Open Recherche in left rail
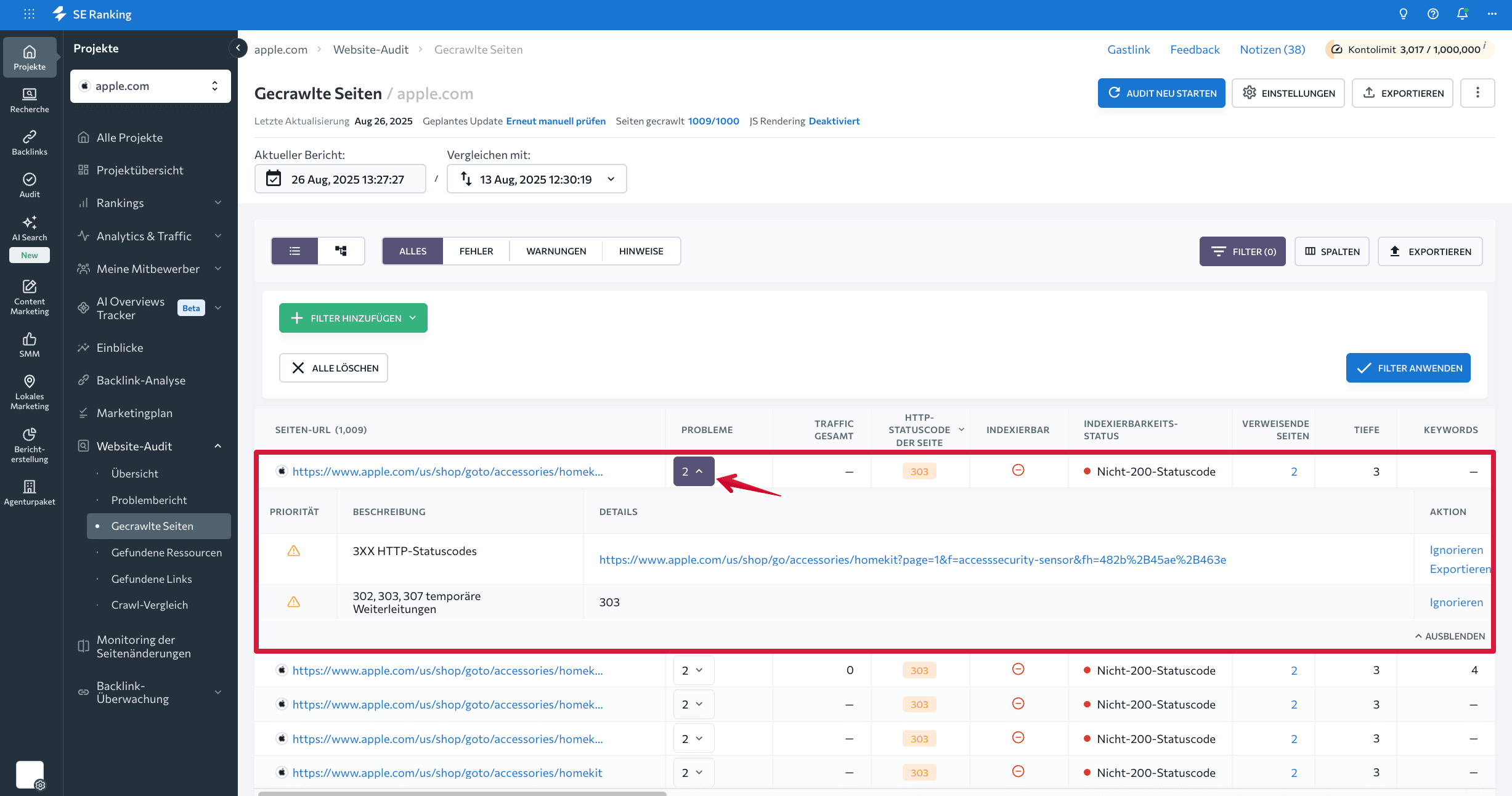 (30, 100)
